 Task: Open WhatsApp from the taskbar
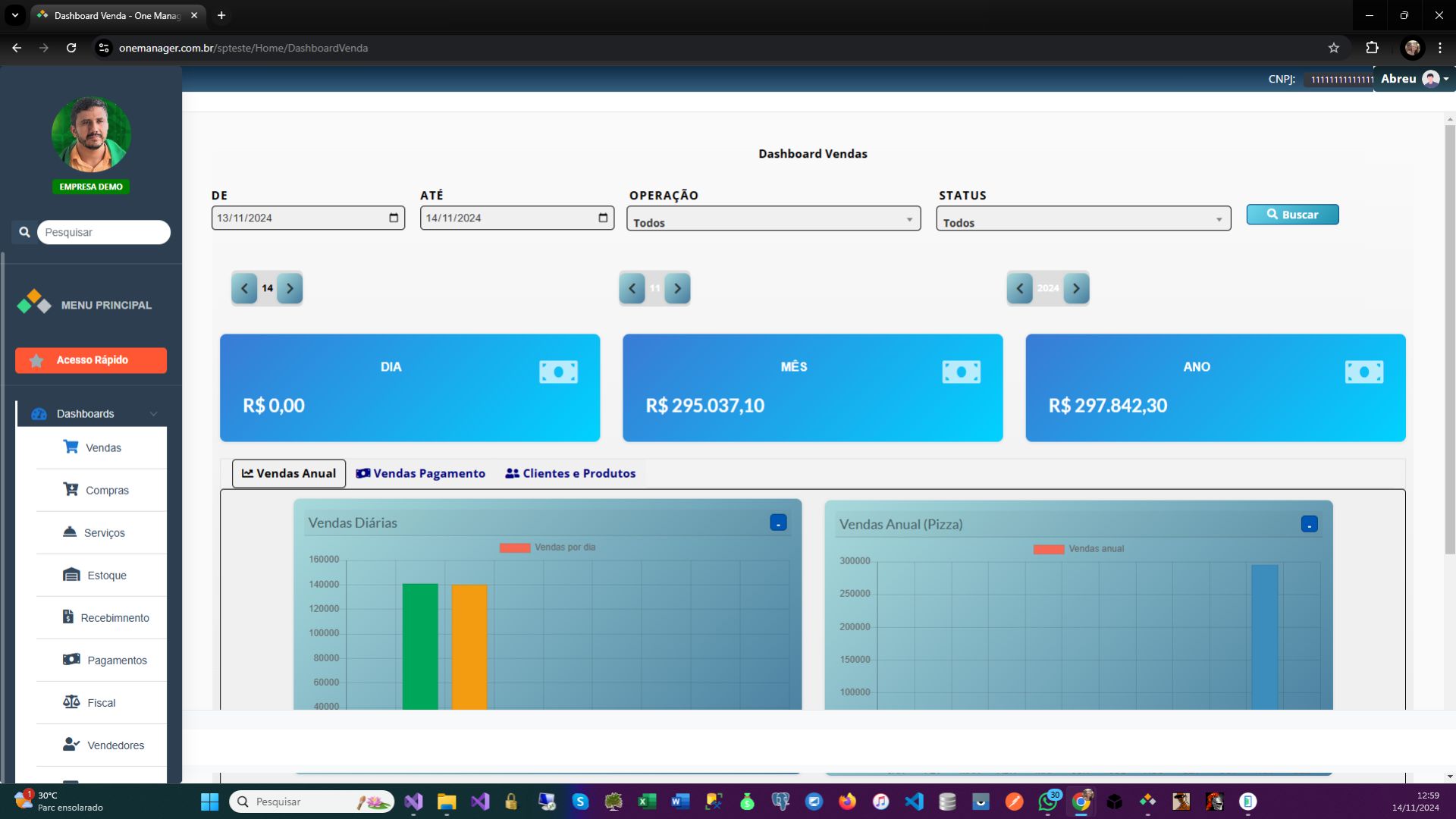1048,802
